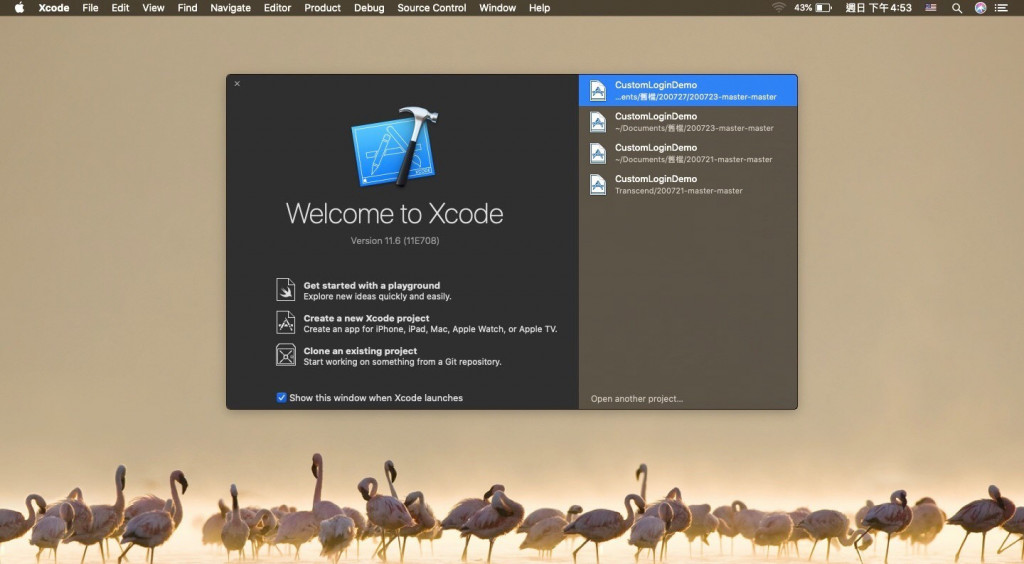Select CustomLoginDemo in ~/Documents 200721-master-master
Viewport: 1024px width, 564px height.
click(x=688, y=153)
